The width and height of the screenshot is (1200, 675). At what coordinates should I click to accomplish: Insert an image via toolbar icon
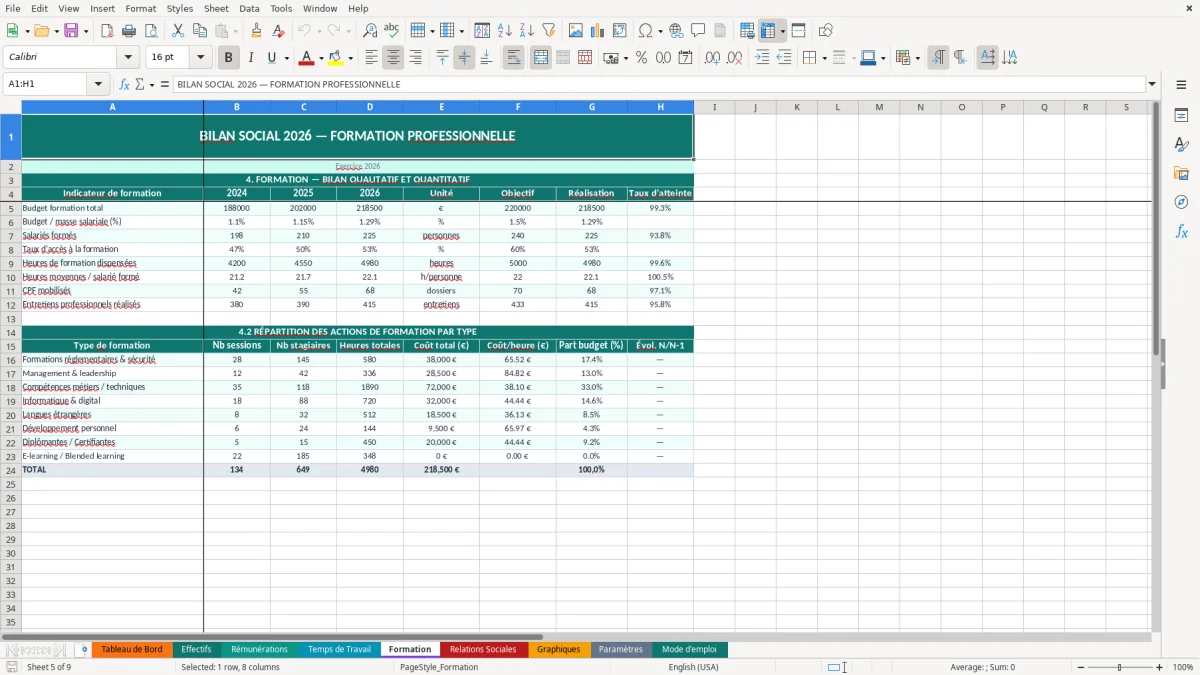[x=576, y=31]
